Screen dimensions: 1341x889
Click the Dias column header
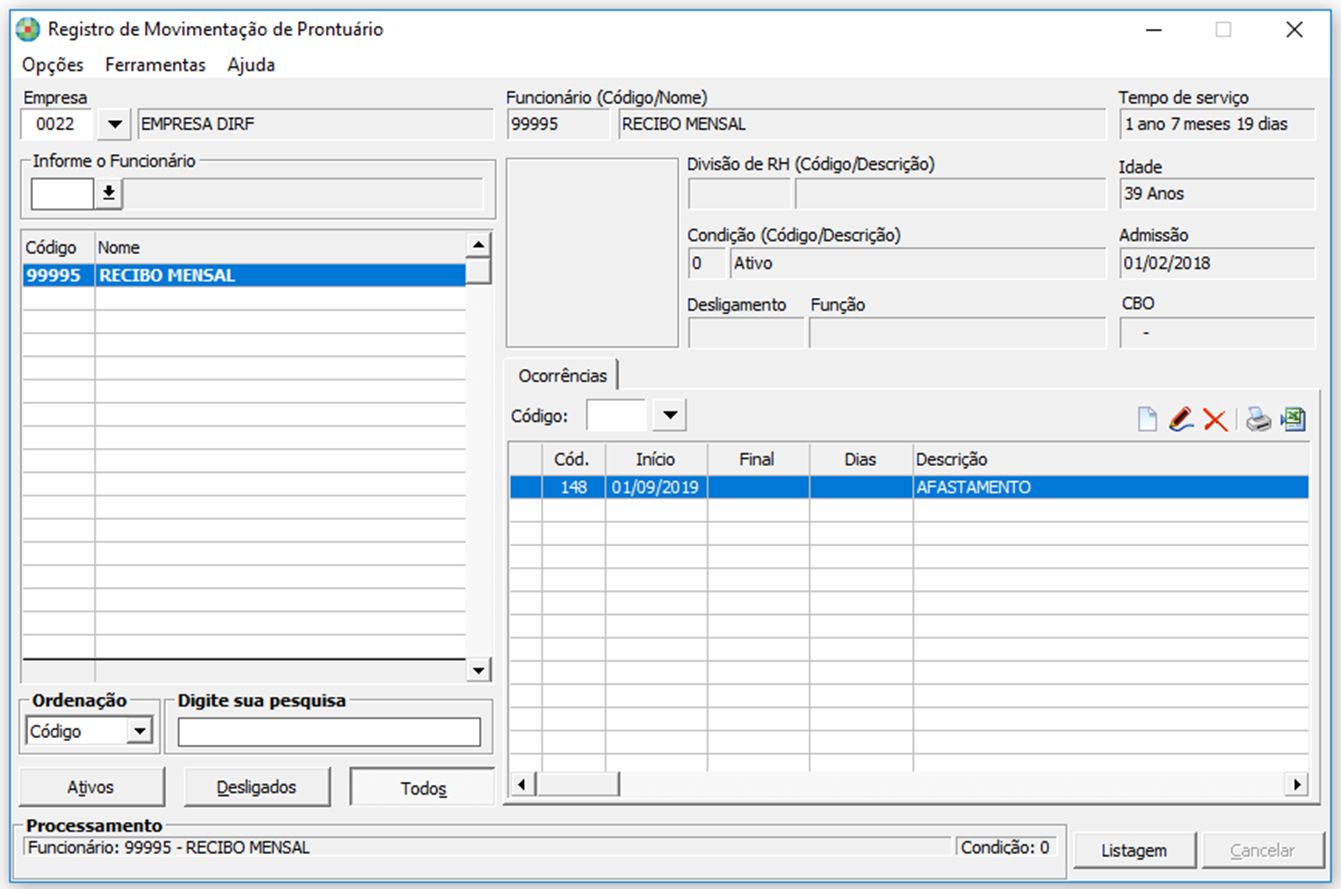860,459
